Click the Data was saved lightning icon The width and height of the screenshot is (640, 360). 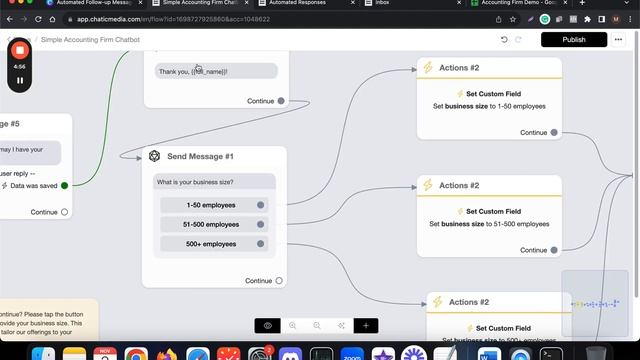[x=4, y=186]
